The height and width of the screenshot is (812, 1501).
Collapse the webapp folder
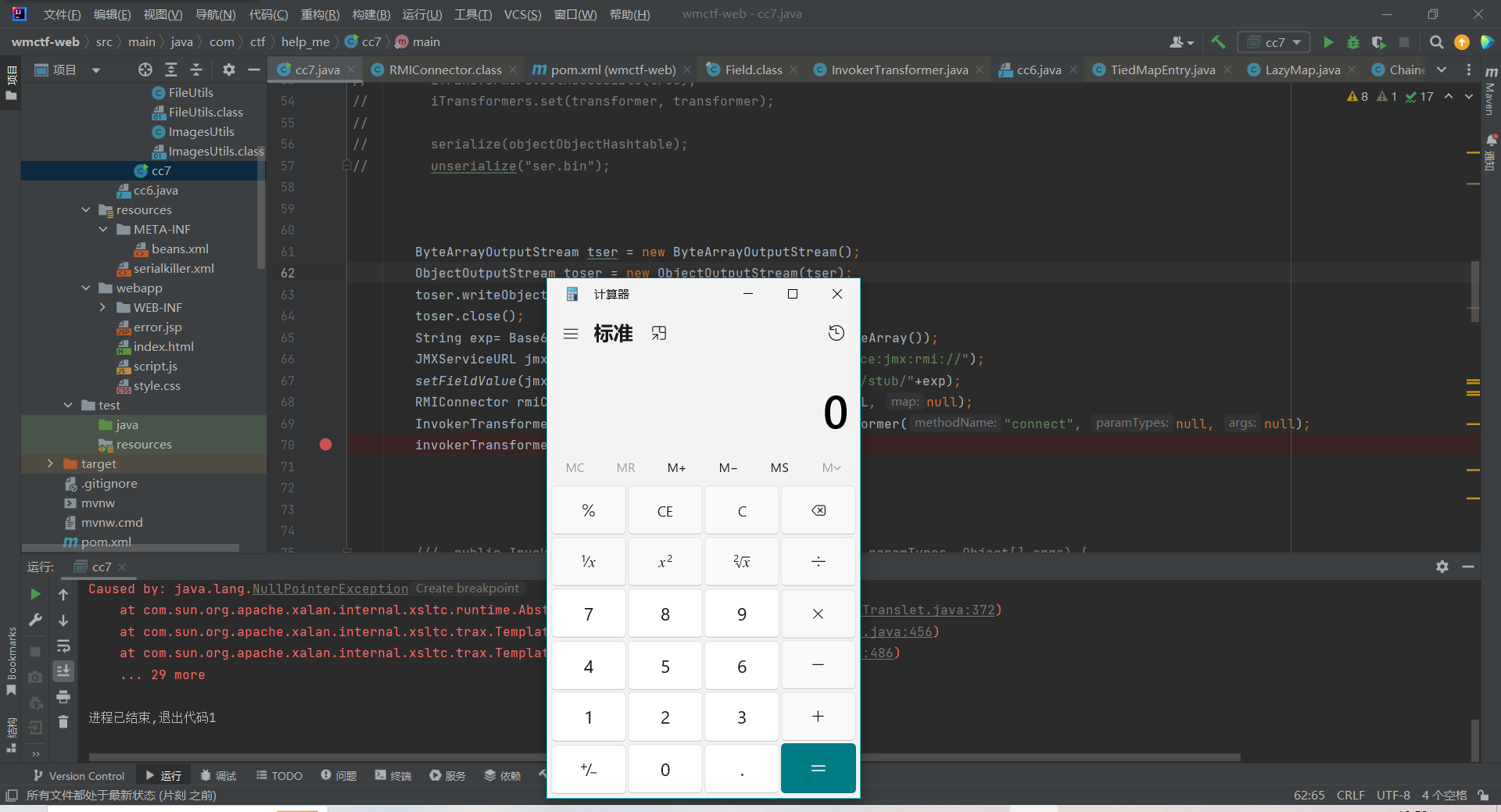point(86,288)
